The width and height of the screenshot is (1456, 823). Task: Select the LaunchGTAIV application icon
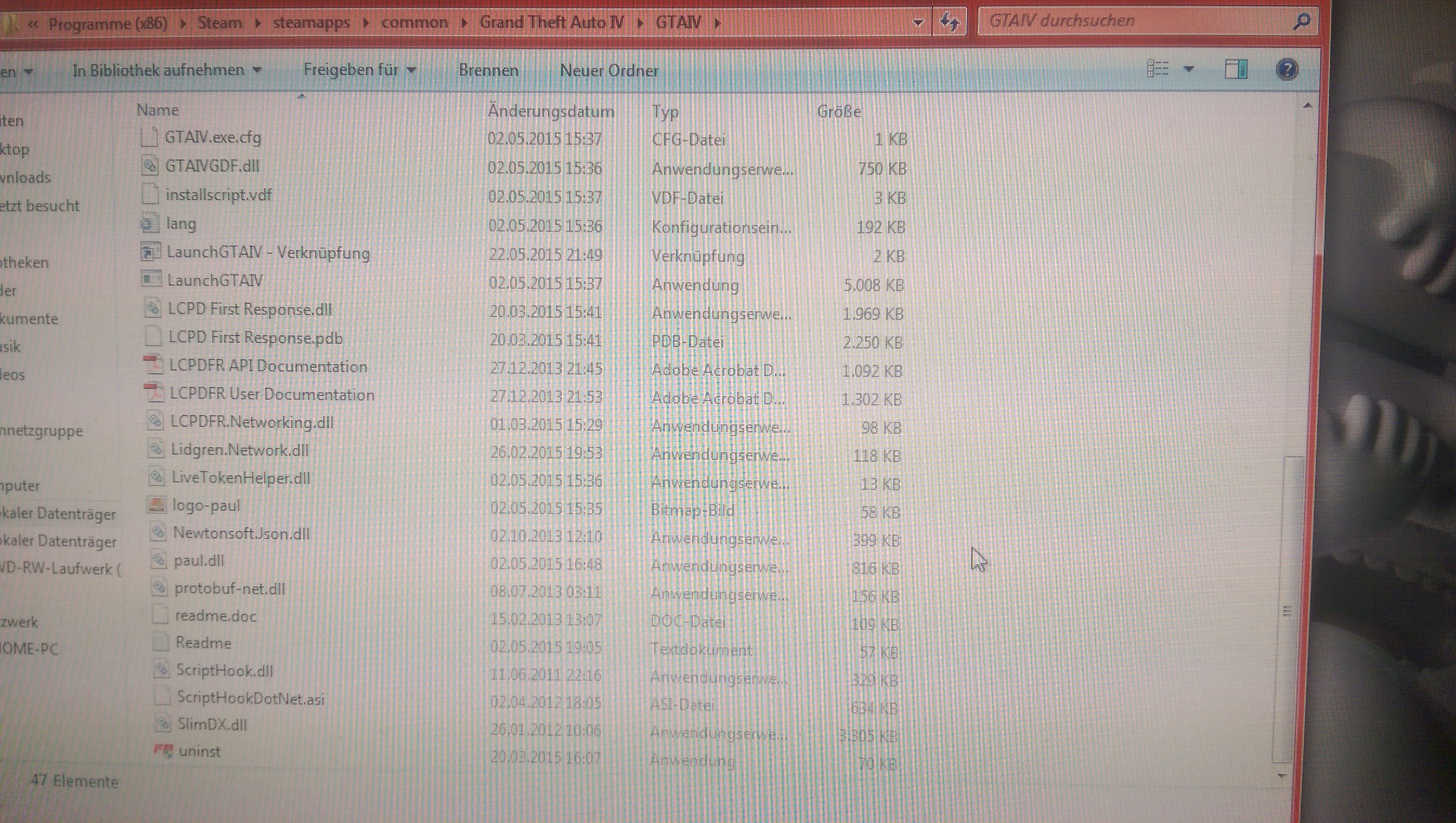point(151,279)
